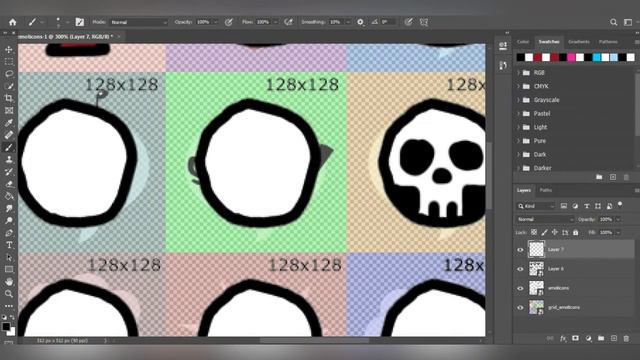
Task: Open the Flow dropdown arrow
Action: [x=276, y=22]
